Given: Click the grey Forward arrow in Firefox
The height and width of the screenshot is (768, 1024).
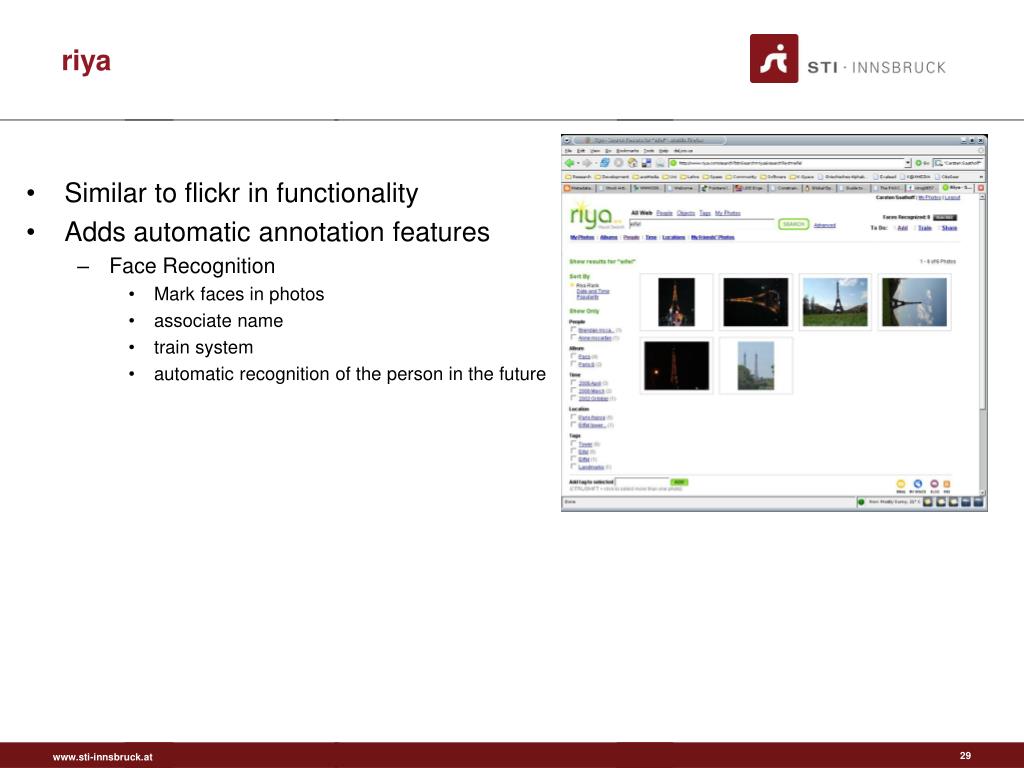Looking at the screenshot, I should tap(586, 163).
